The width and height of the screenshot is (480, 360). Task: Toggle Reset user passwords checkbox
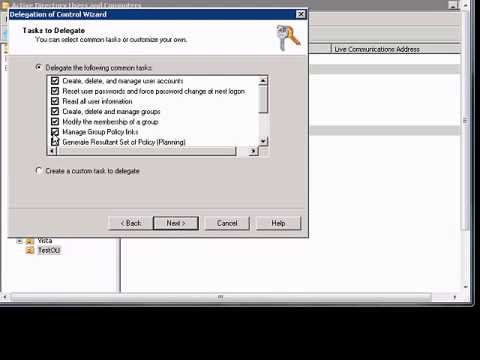coord(55,91)
